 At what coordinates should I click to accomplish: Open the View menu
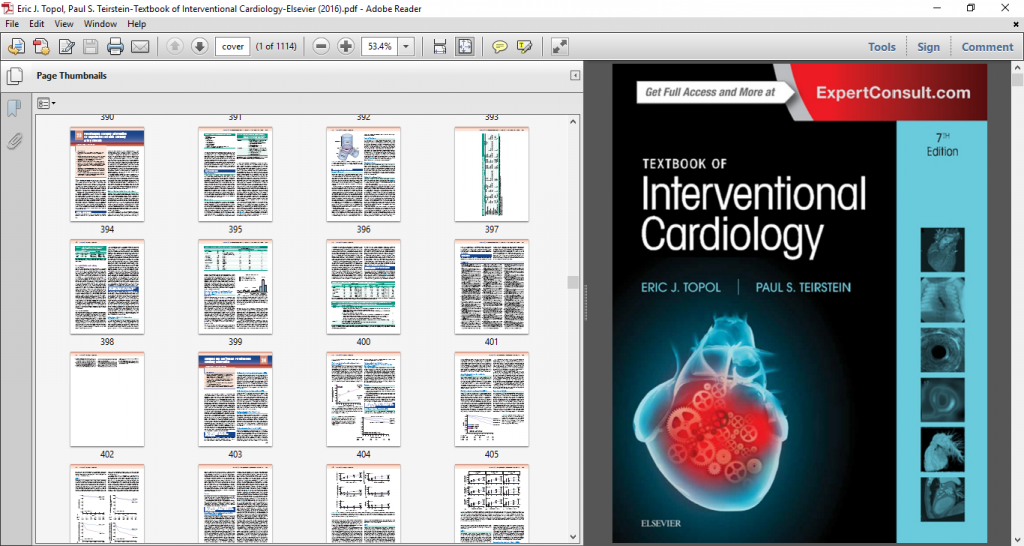tap(64, 23)
